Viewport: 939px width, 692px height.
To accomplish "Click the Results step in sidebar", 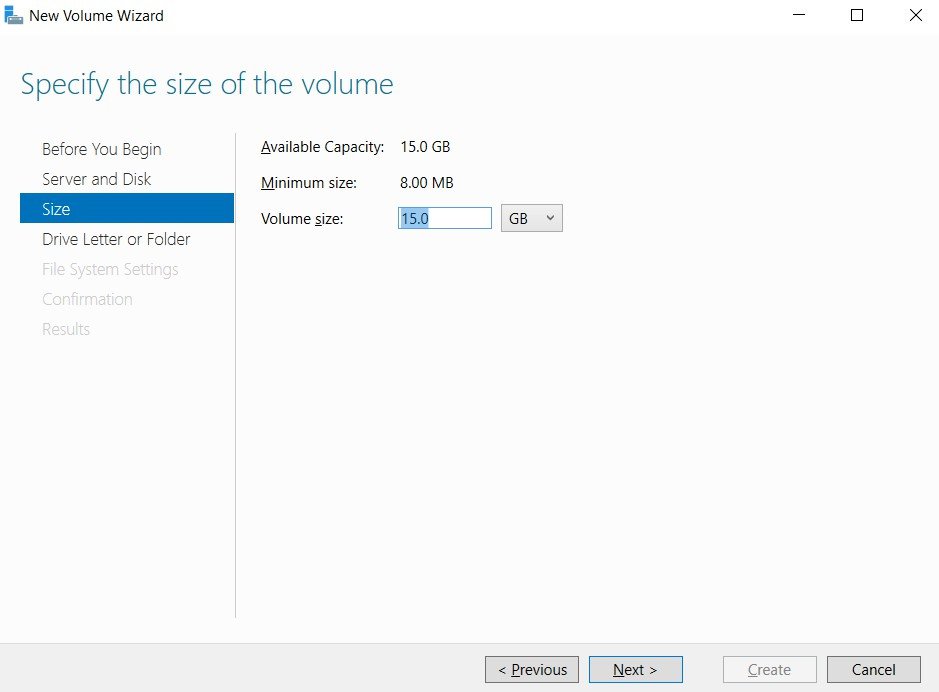I will pyautogui.click(x=66, y=329).
